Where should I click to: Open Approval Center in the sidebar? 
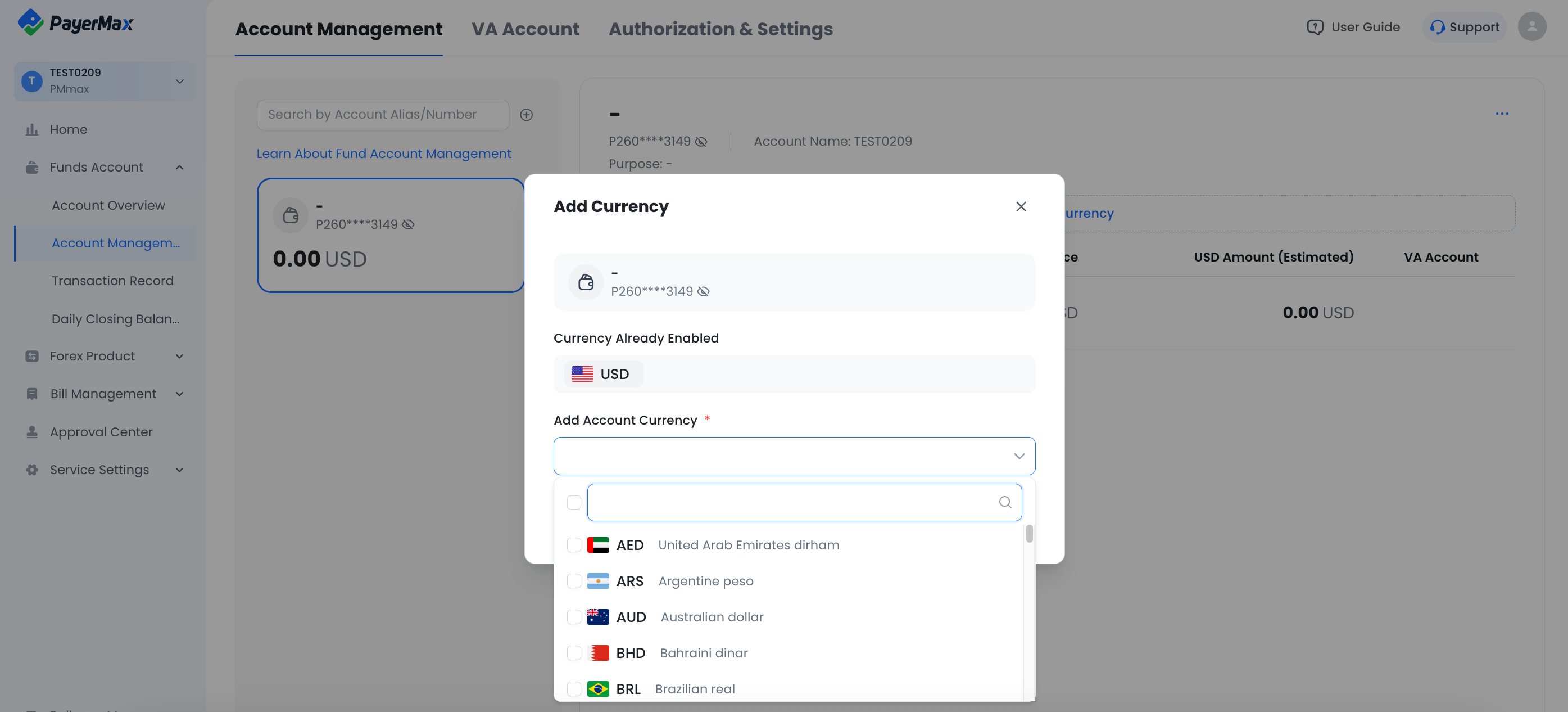[x=101, y=432]
